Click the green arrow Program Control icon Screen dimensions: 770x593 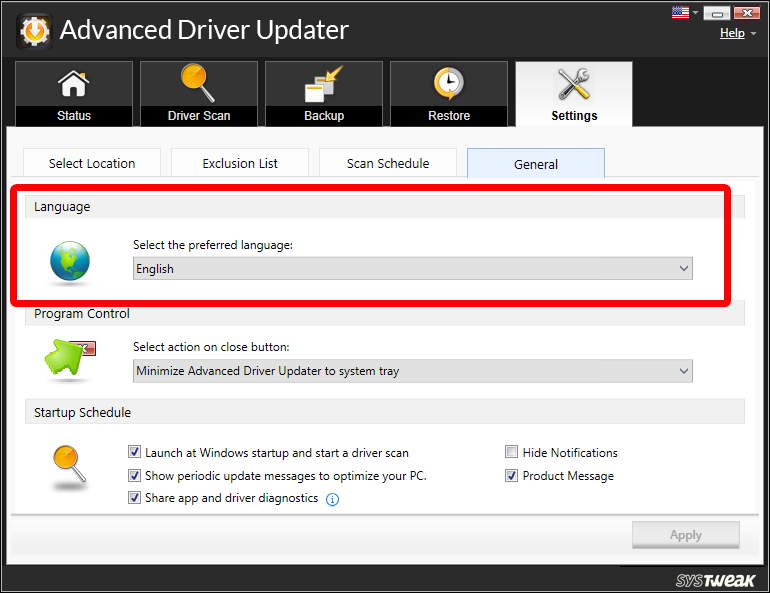pyautogui.click(x=69, y=357)
